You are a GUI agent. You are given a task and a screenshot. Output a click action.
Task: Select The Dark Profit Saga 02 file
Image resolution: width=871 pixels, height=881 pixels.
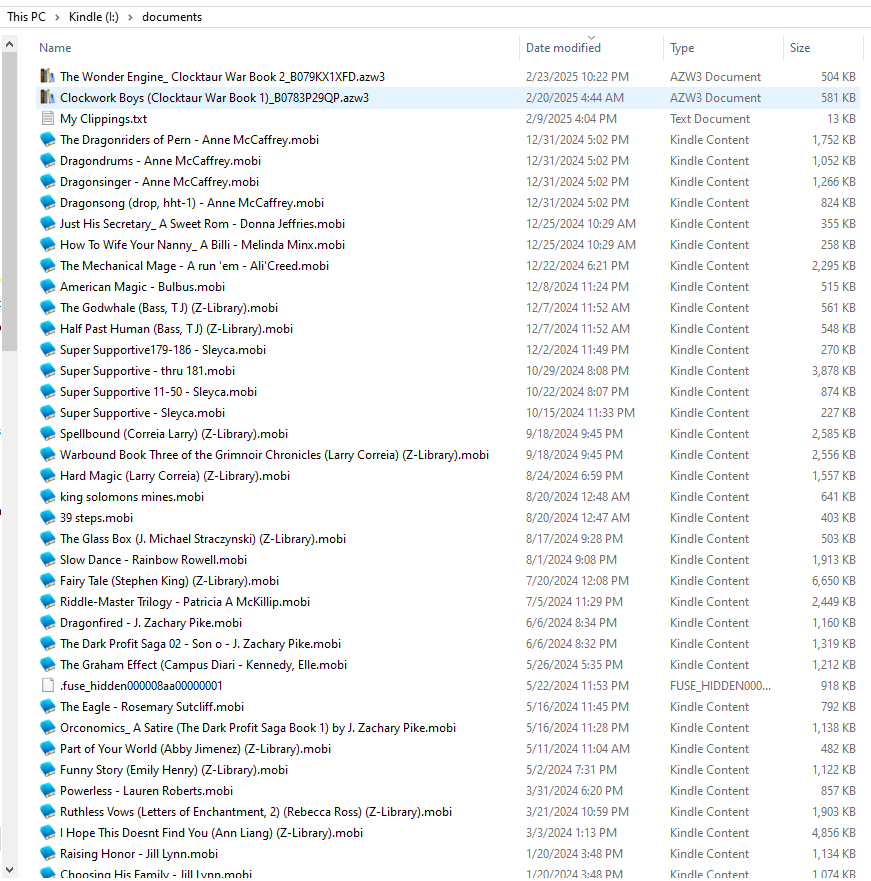point(201,644)
